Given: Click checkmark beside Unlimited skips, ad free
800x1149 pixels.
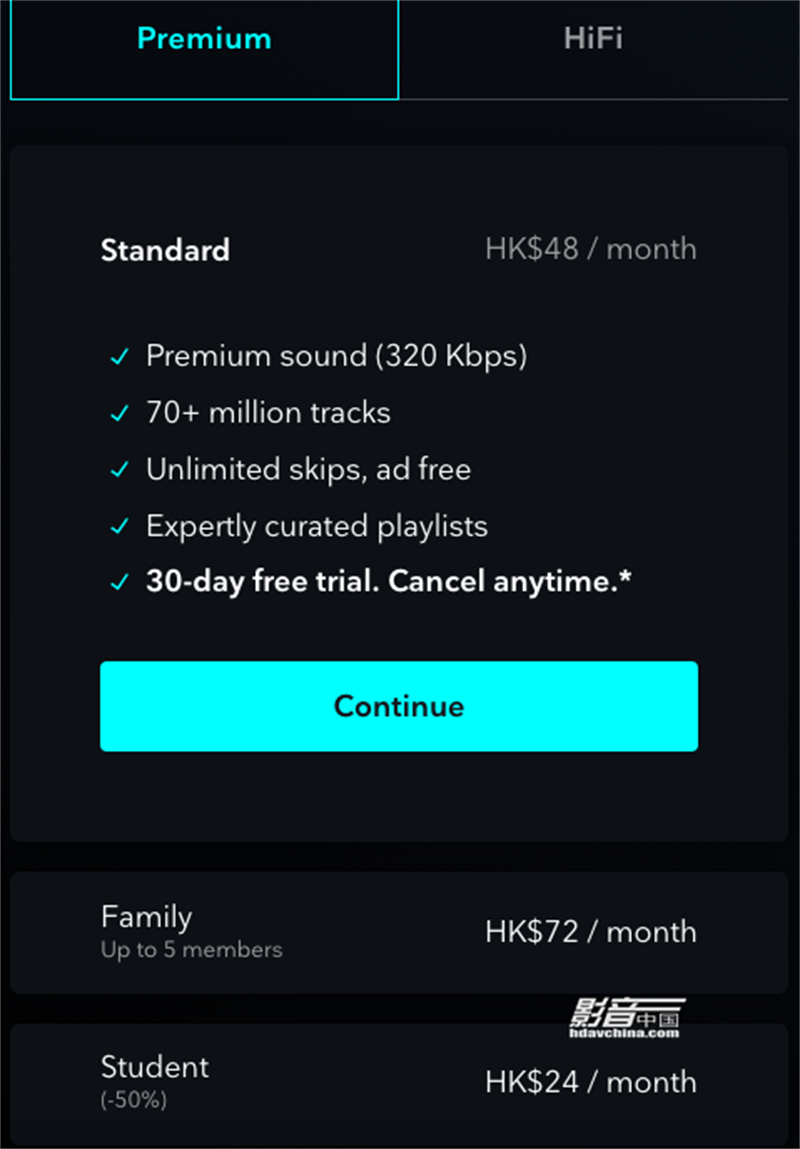Looking at the screenshot, I should pyautogui.click(x=119, y=470).
